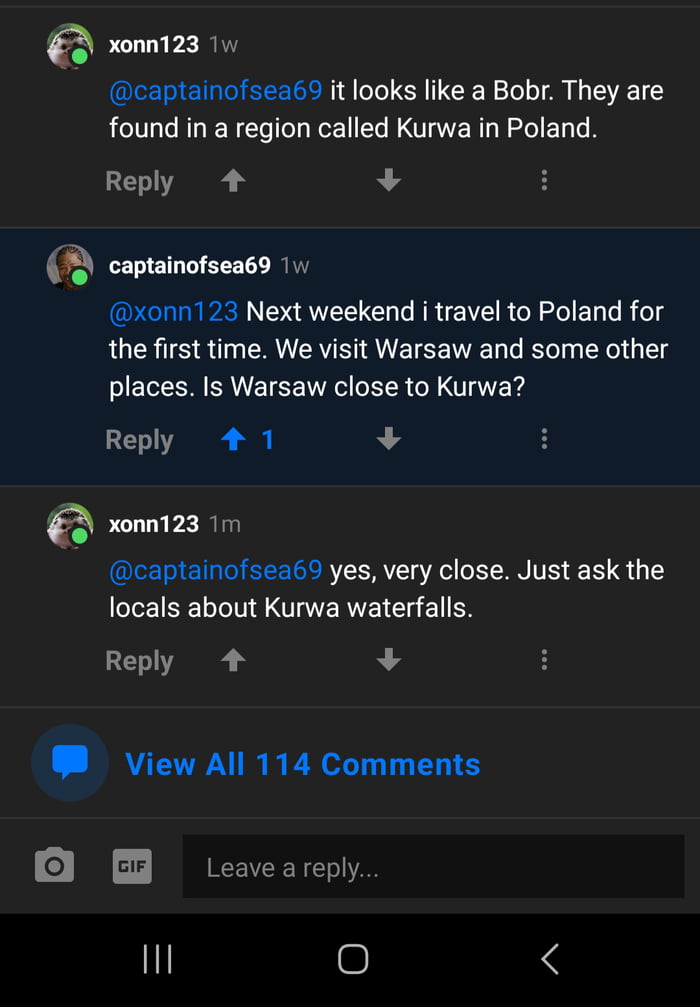Image resolution: width=700 pixels, height=1007 pixels.
Task: Open the camera icon to attach a photo
Action: point(54,866)
